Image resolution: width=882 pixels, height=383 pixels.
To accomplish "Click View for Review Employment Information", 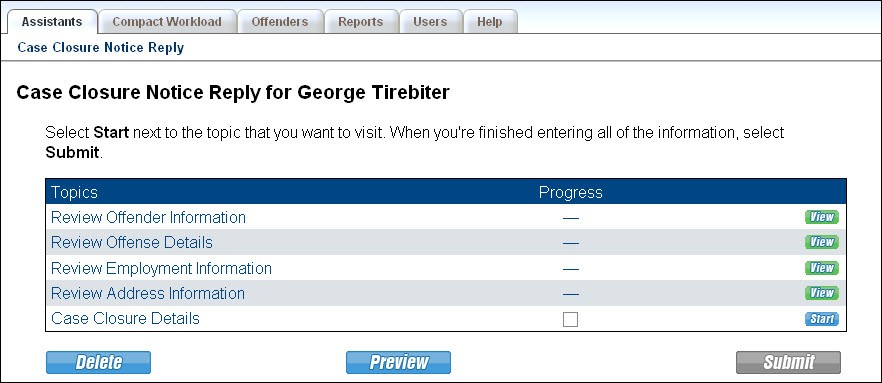I will (x=821, y=268).
